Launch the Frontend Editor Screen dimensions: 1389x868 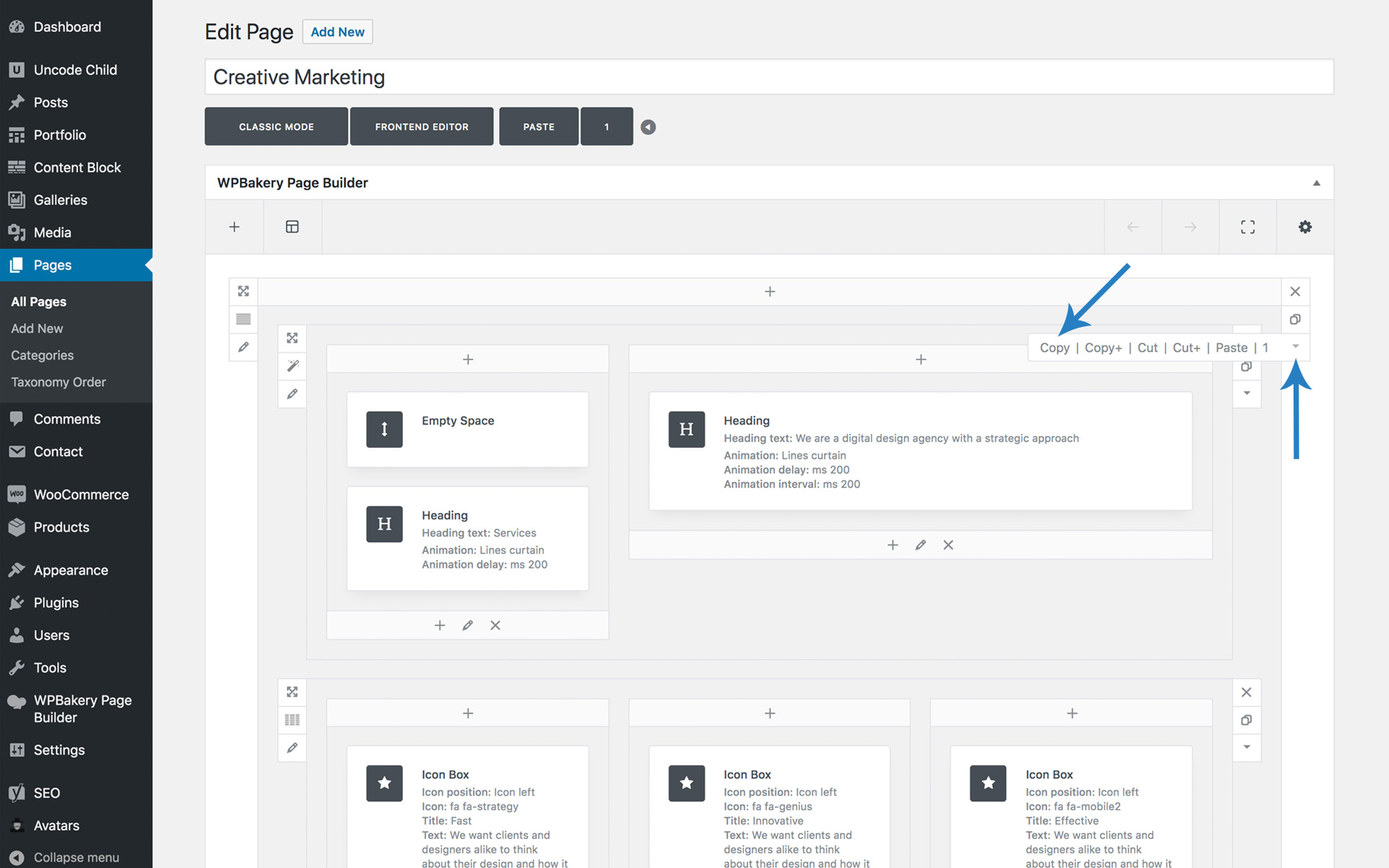(x=422, y=127)
